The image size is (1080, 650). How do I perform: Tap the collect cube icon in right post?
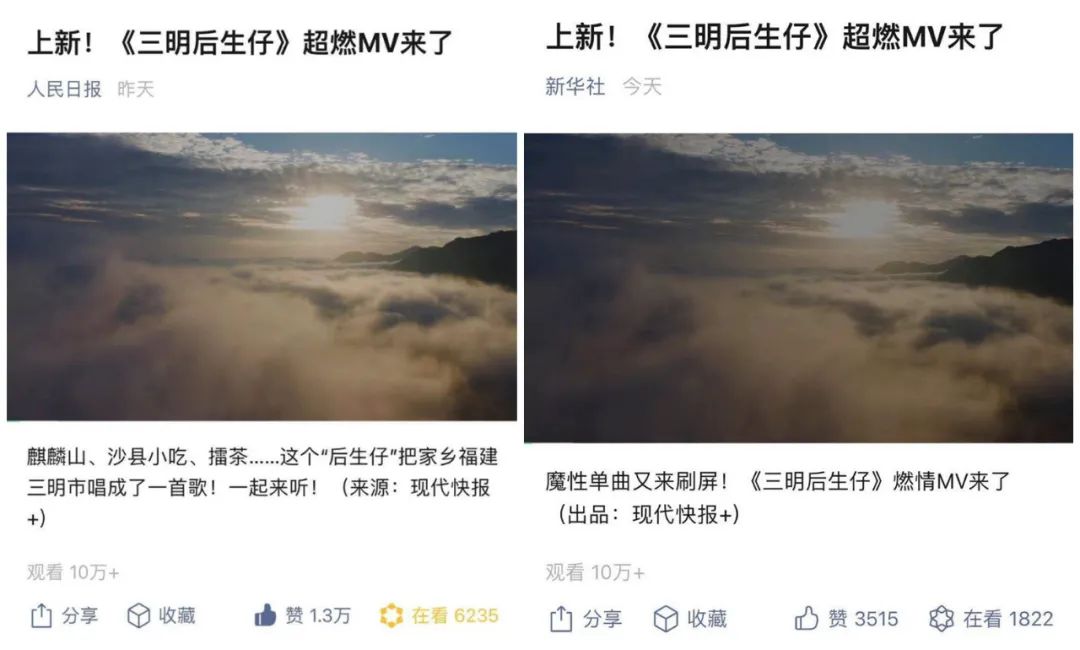coord(665,619)
